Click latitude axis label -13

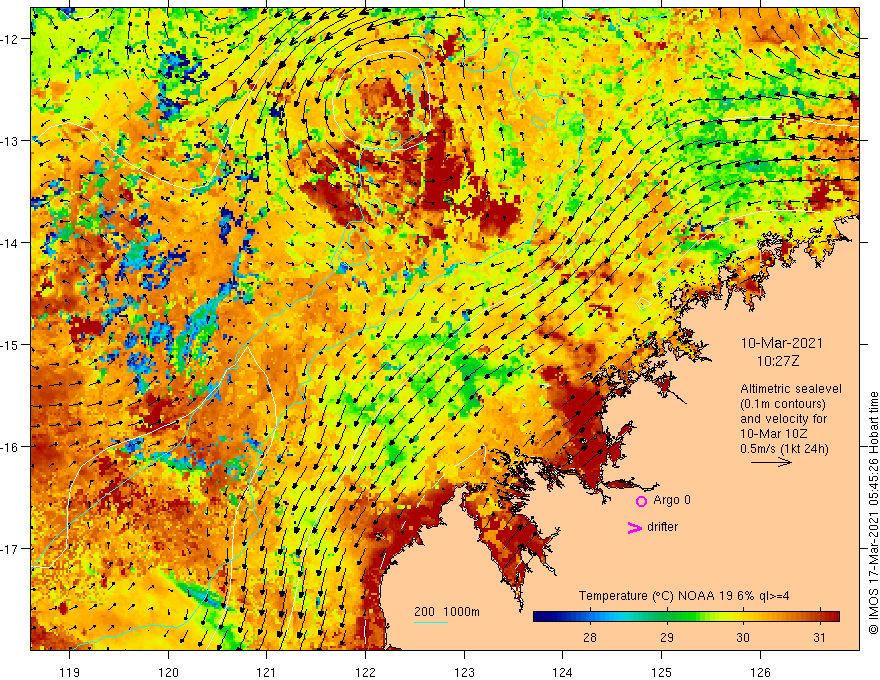(x=11, y=141)
